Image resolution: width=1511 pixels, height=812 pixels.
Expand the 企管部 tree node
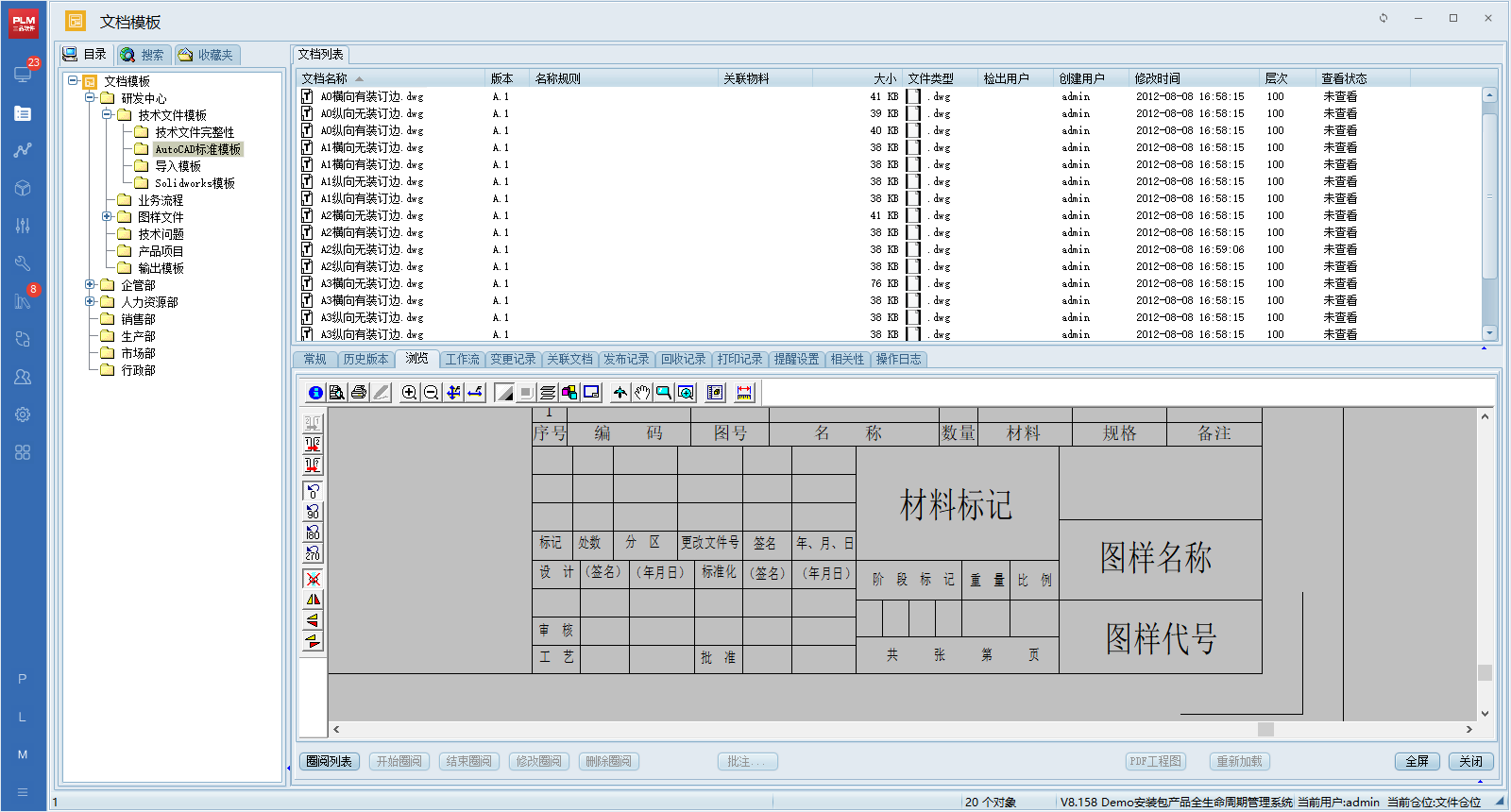pos(91,284)
